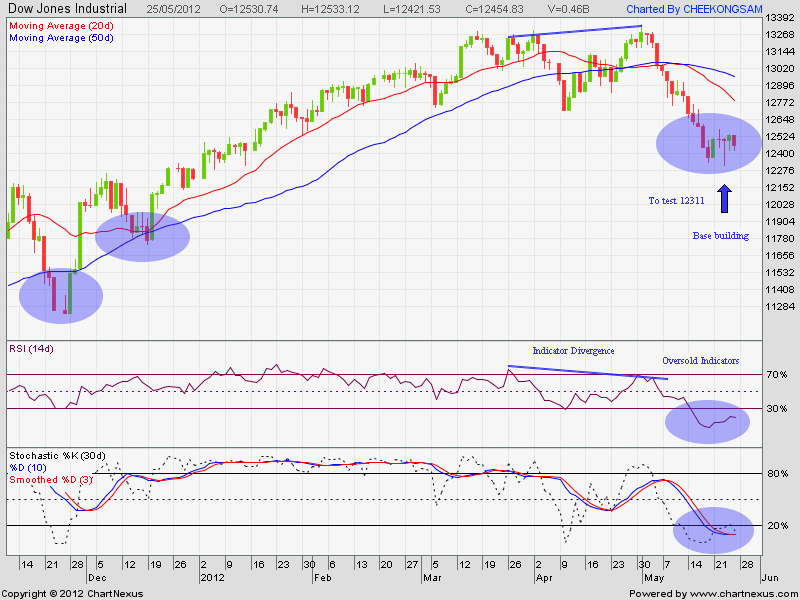Click the high value H=12533.12
Image resolution: width=800 pixels, height=600 pixels.
coord(330,9)
